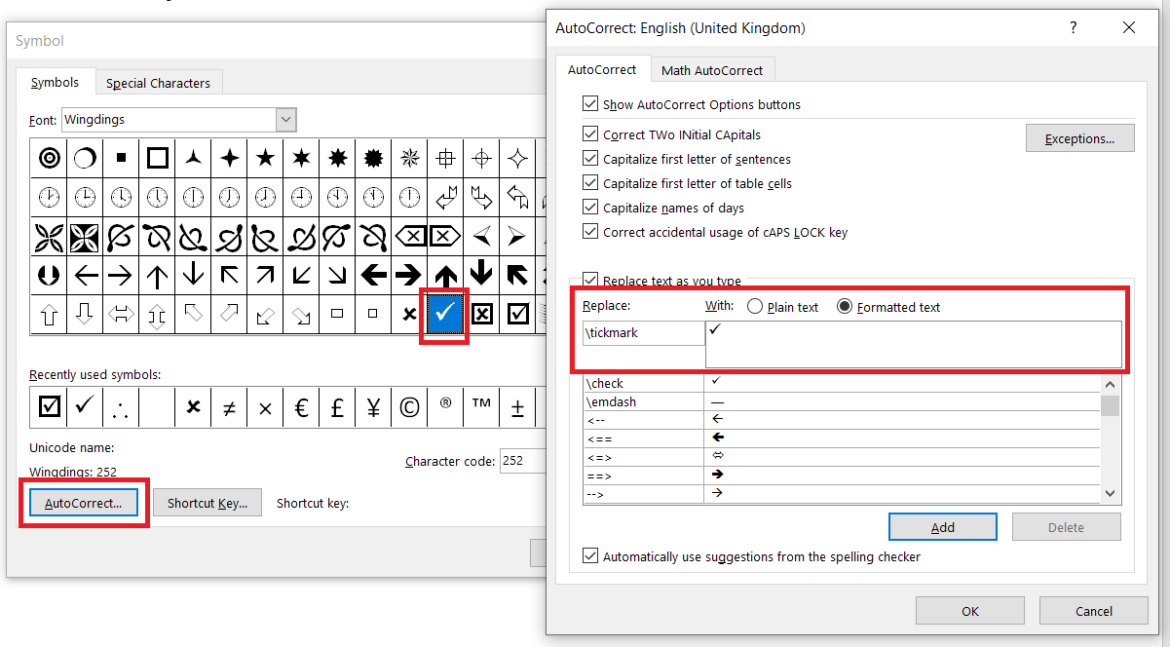Click the With field showing check mark
This screenshot has height=647, width=1170.
coord(913,344)
